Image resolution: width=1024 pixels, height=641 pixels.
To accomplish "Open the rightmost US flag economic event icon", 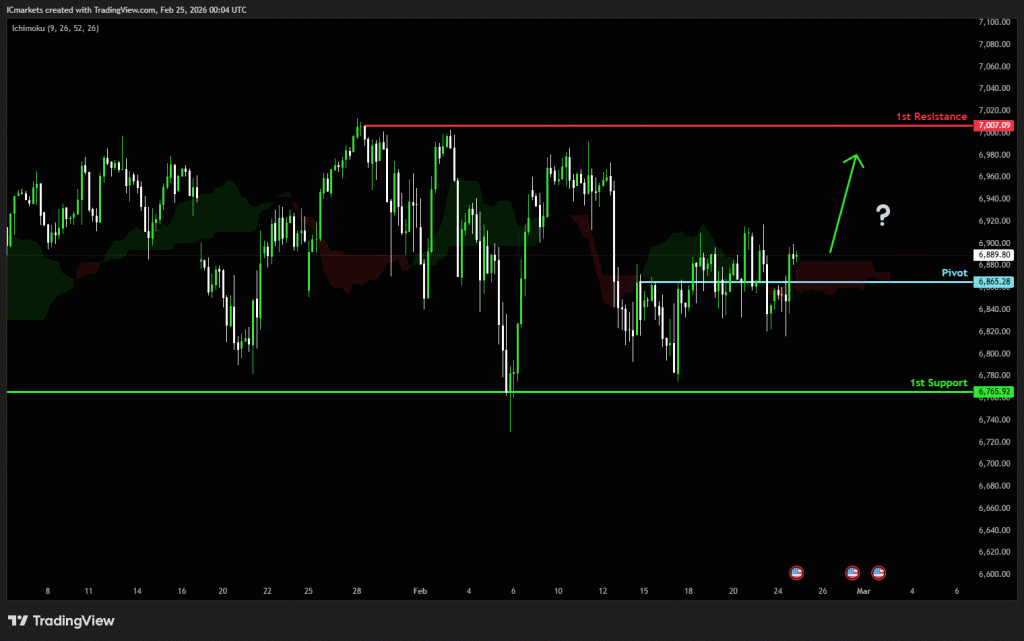I will point(879,573).
